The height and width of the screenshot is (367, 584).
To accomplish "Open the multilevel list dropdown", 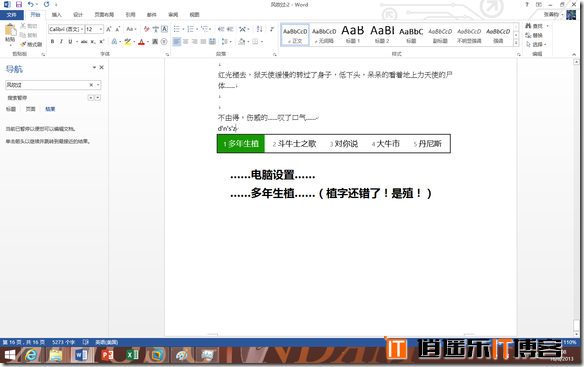I will (210, 29).
